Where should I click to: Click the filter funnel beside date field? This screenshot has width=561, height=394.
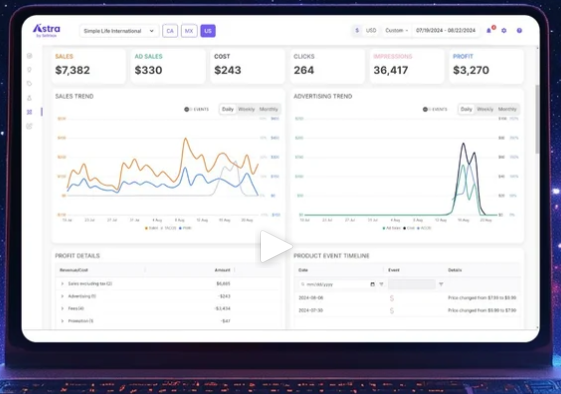[x=381, y=284]
